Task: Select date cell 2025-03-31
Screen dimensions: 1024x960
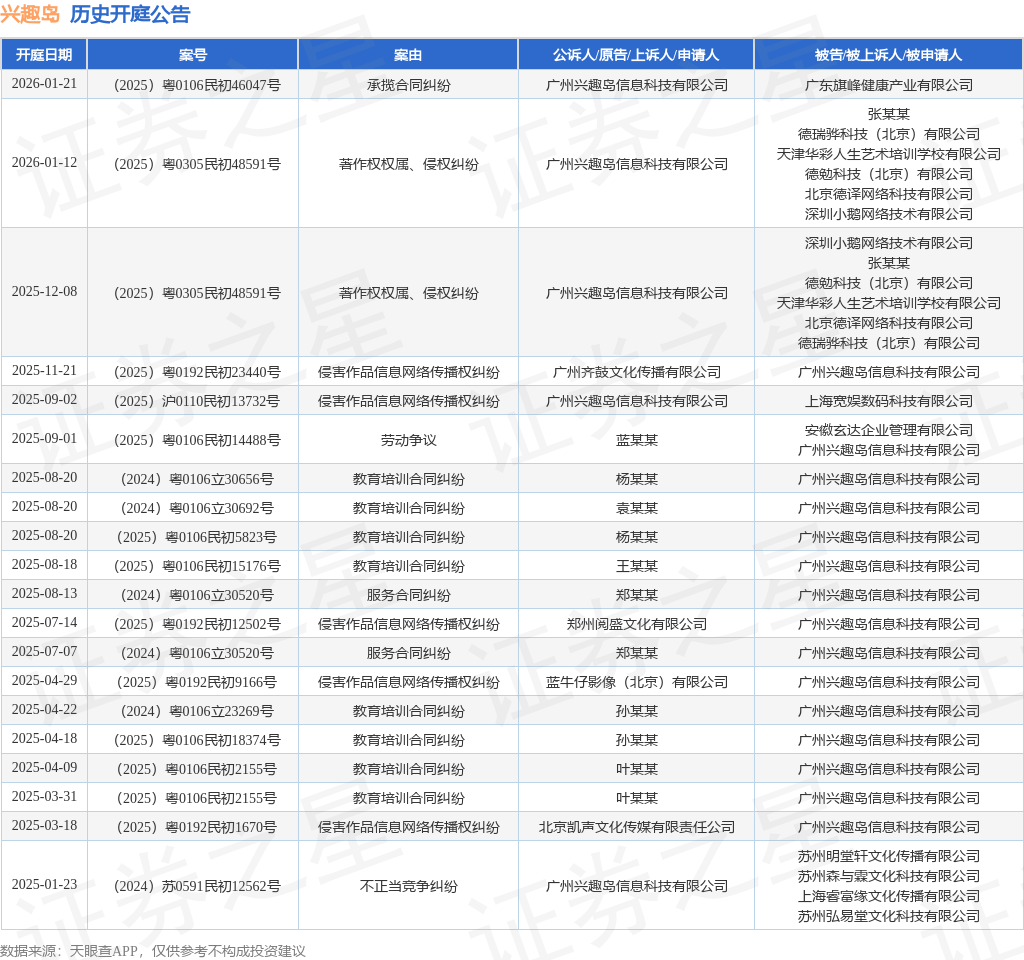Action: (44, 797)
